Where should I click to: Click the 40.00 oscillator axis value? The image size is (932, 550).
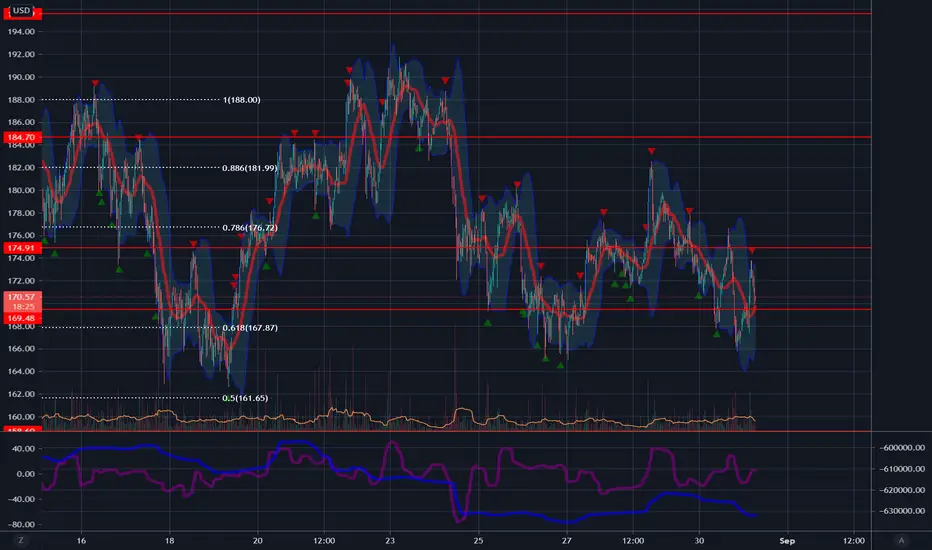(23, 448)
